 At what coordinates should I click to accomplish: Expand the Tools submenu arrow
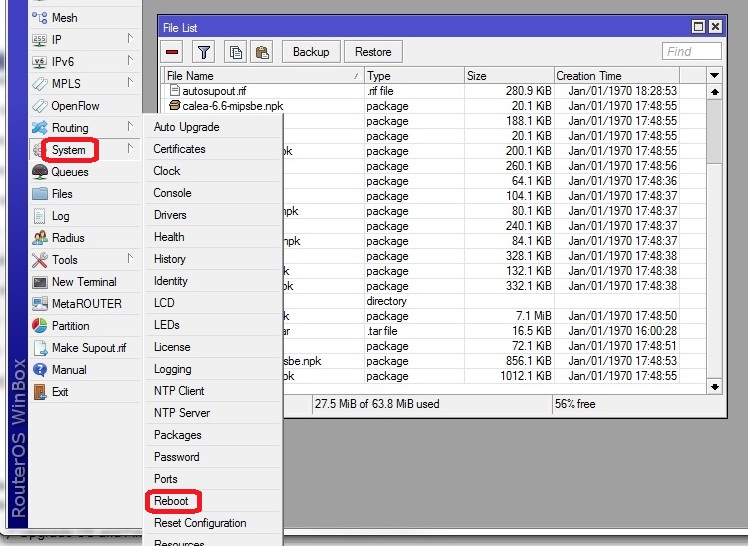coord(130,259)
